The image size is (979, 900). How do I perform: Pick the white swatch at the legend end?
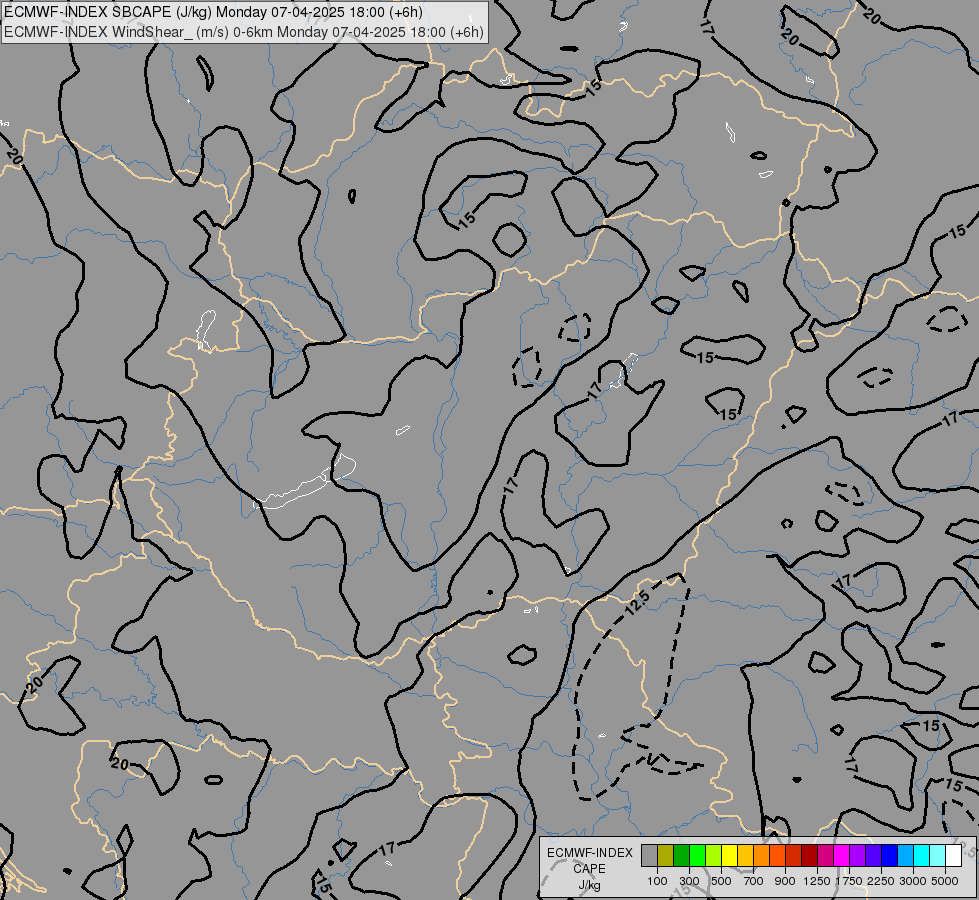tap(953, 855)
